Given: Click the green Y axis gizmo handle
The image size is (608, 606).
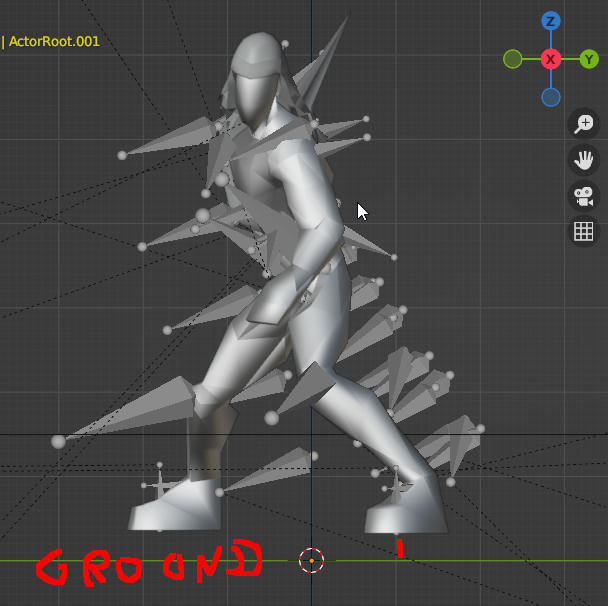Looking at the screenshot, I should [588, 59].
